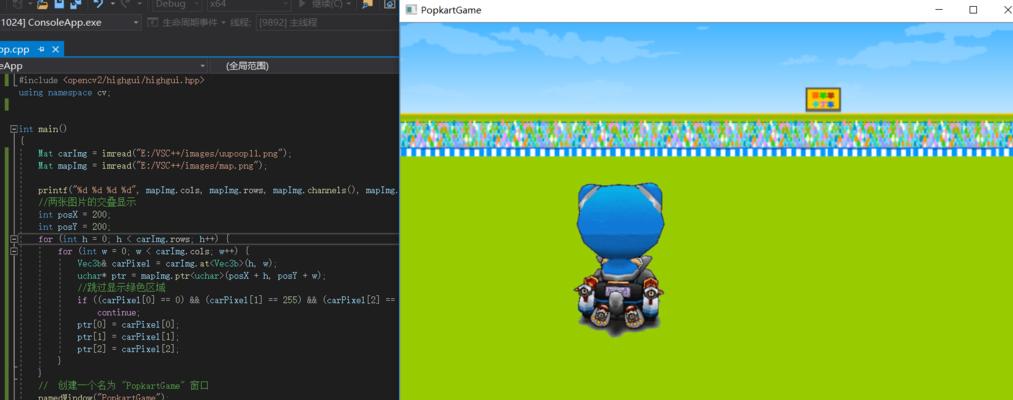Click the 'ptr[1] = carPixel[1];' line
The width and height of the screenshot is (1013, 400).
(x=128, y=337)
